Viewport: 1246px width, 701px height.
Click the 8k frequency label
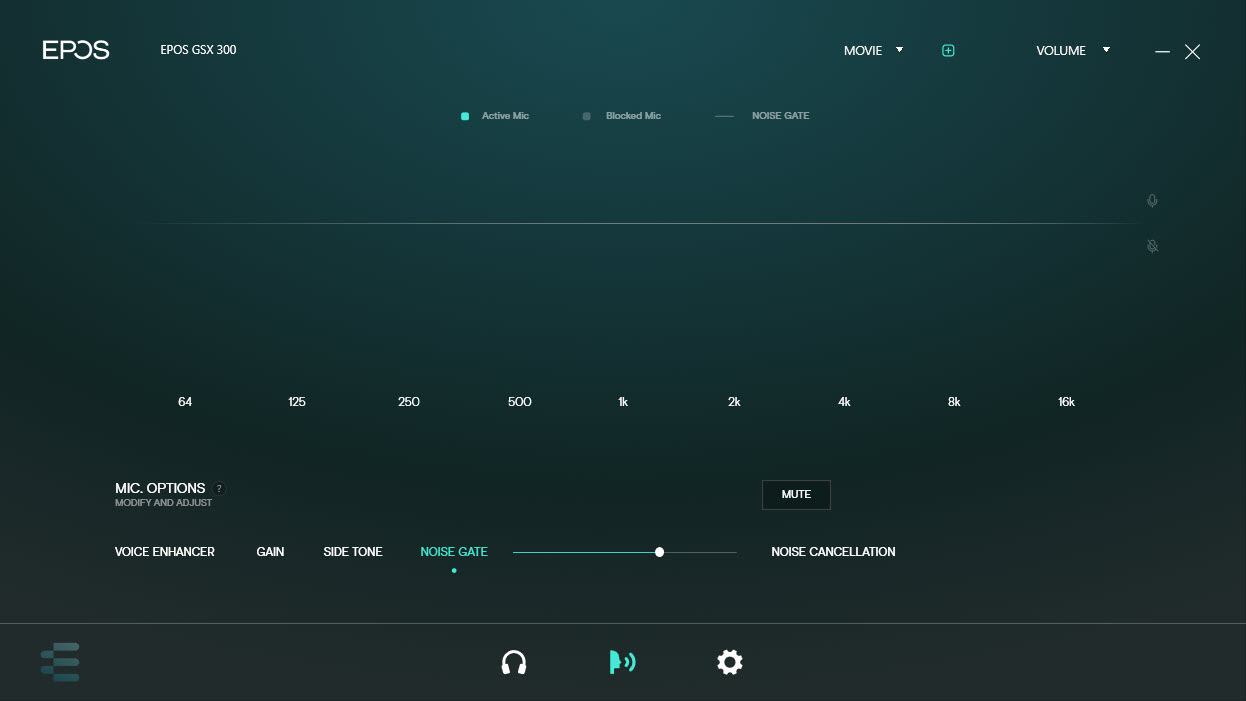pos(954,402)
